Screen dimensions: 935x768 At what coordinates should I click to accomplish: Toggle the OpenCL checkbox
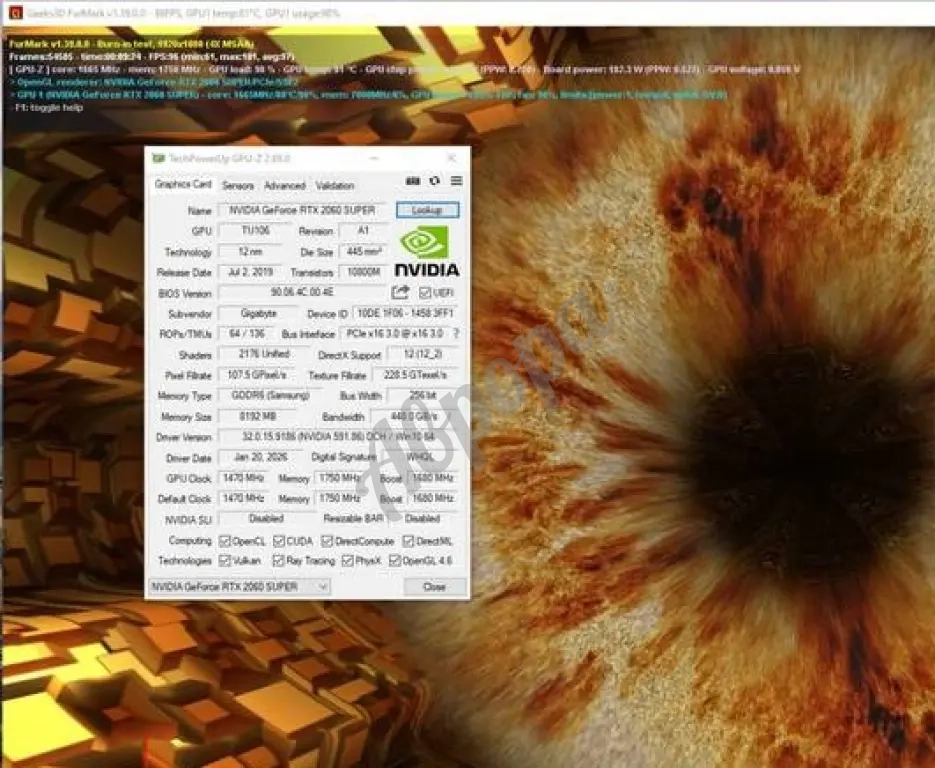(x=225, y=541)
